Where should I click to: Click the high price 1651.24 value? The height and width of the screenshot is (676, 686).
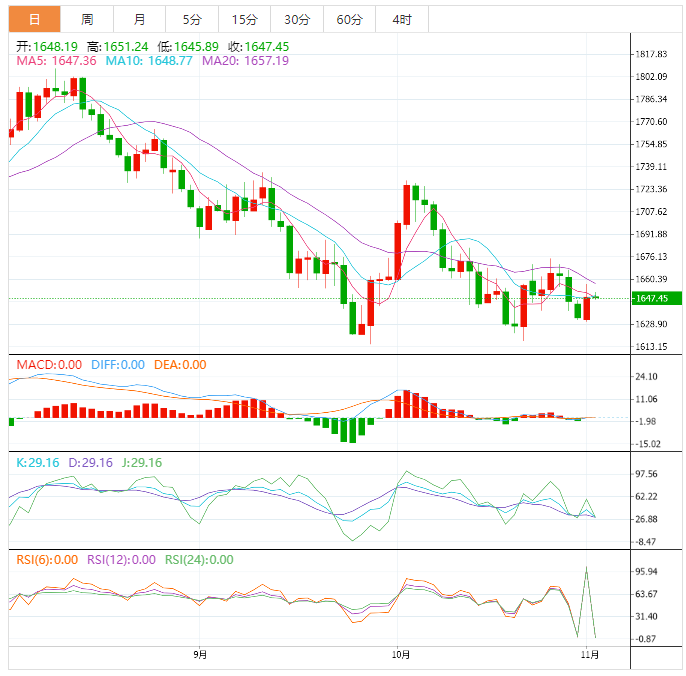(126, 46)
